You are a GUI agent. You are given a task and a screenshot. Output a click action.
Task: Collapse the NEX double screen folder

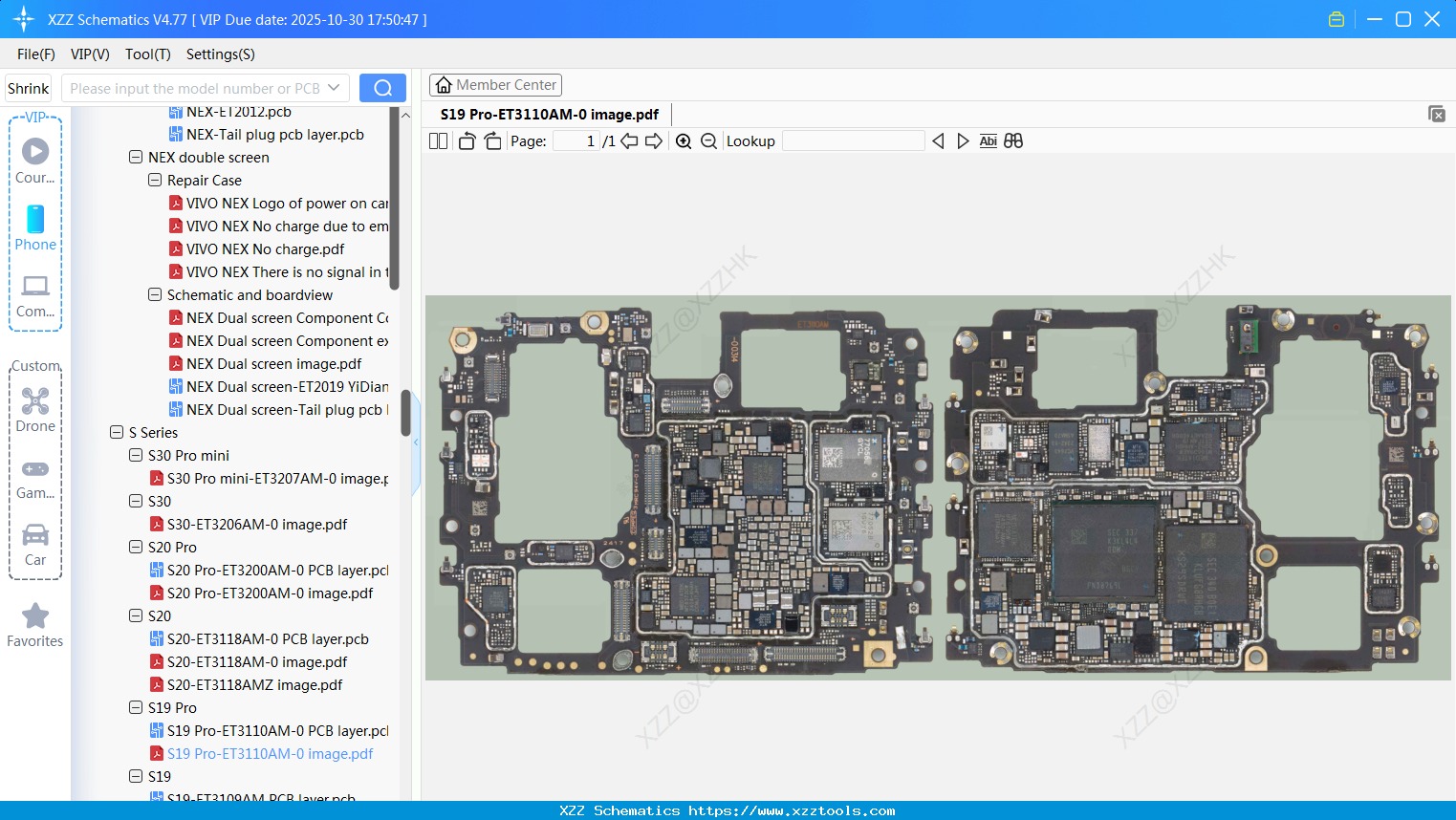click(x=136, y=158)
